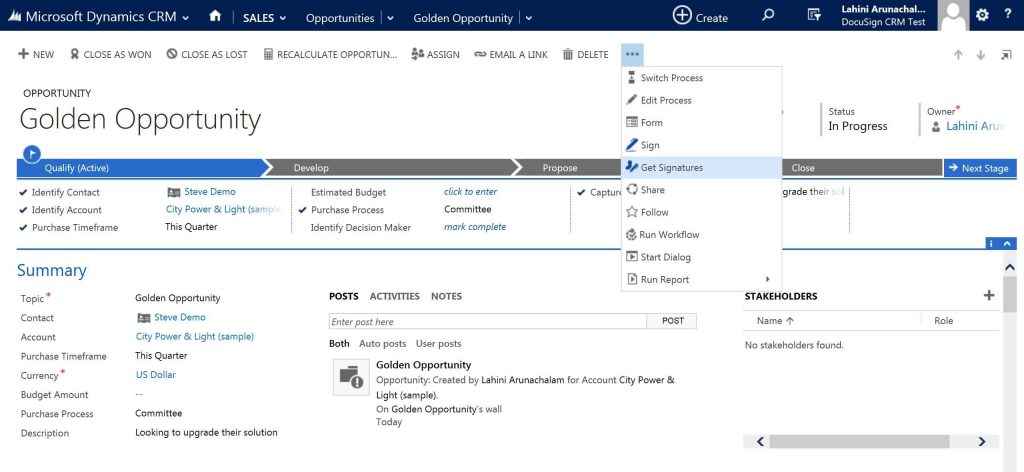Sort stakeholders by Name column

pyautogui.click(x=775, y=321)
